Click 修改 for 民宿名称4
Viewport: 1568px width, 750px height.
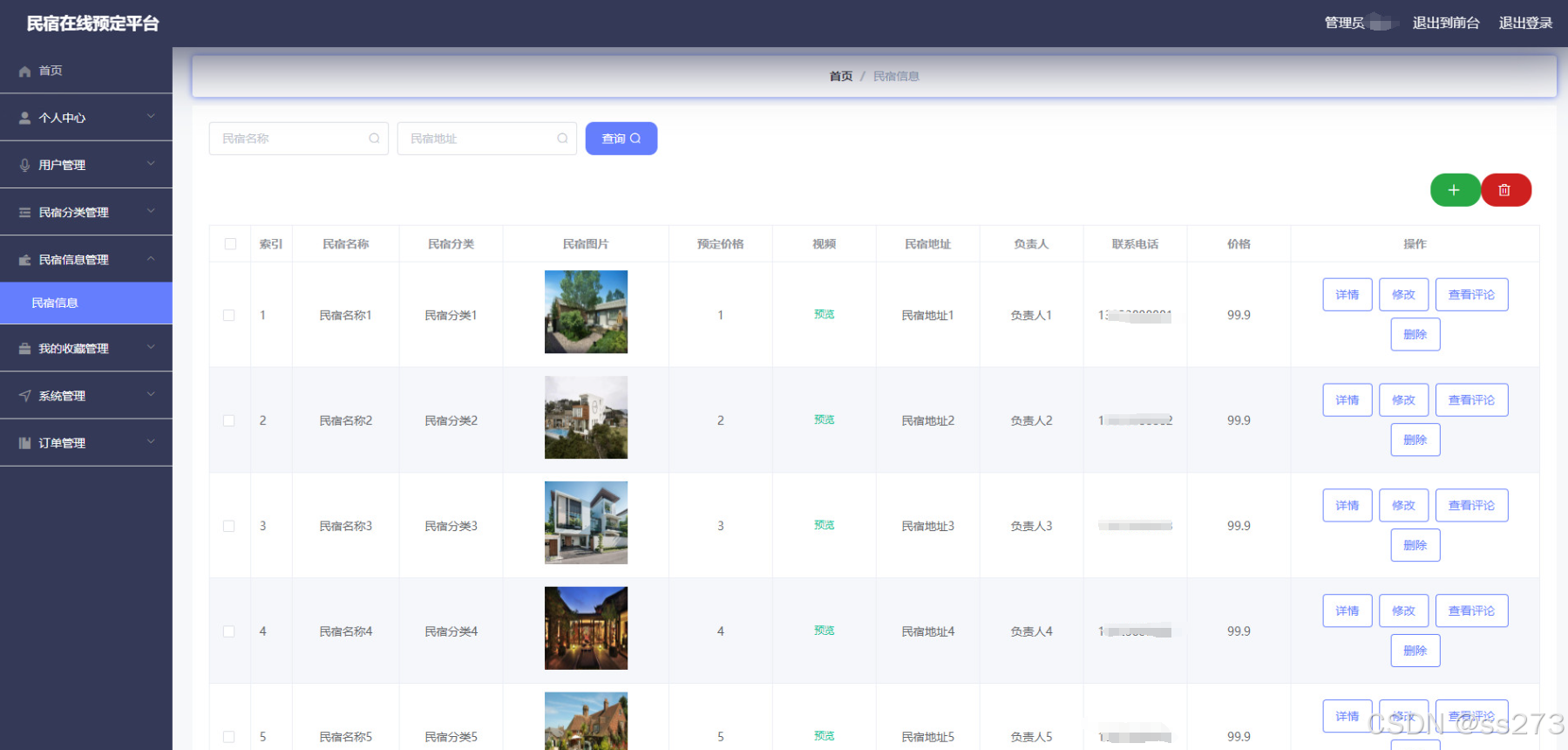pos(1404,611)
